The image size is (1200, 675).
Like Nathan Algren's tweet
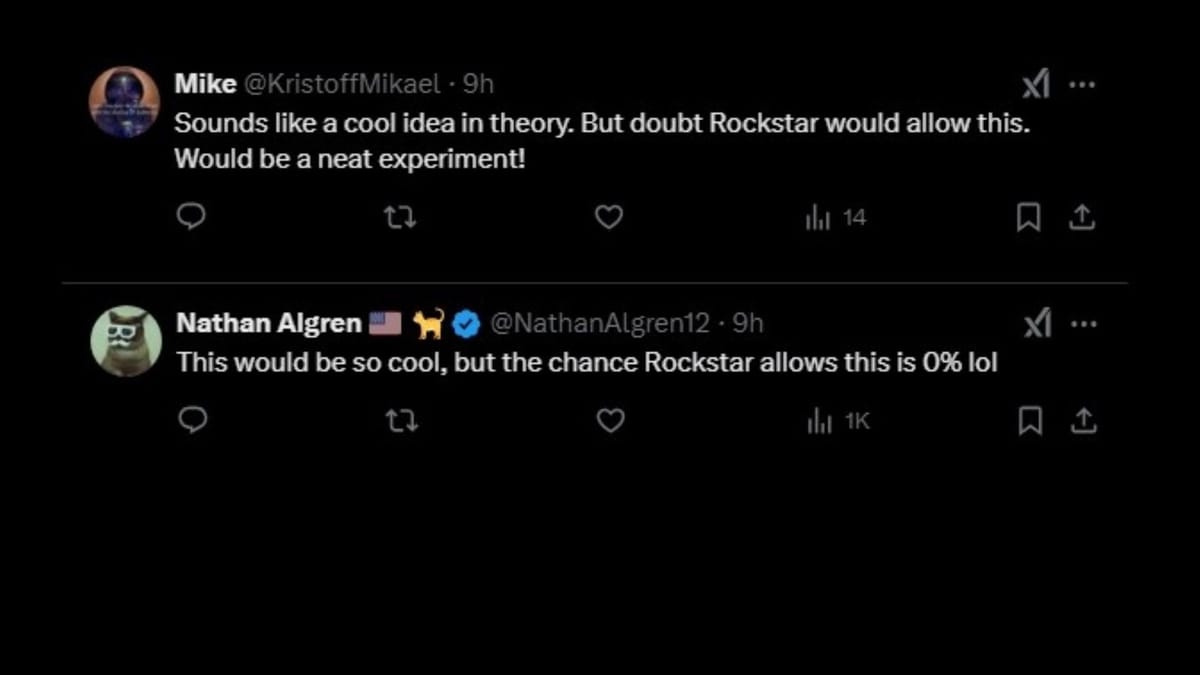[x=610, y=421]
